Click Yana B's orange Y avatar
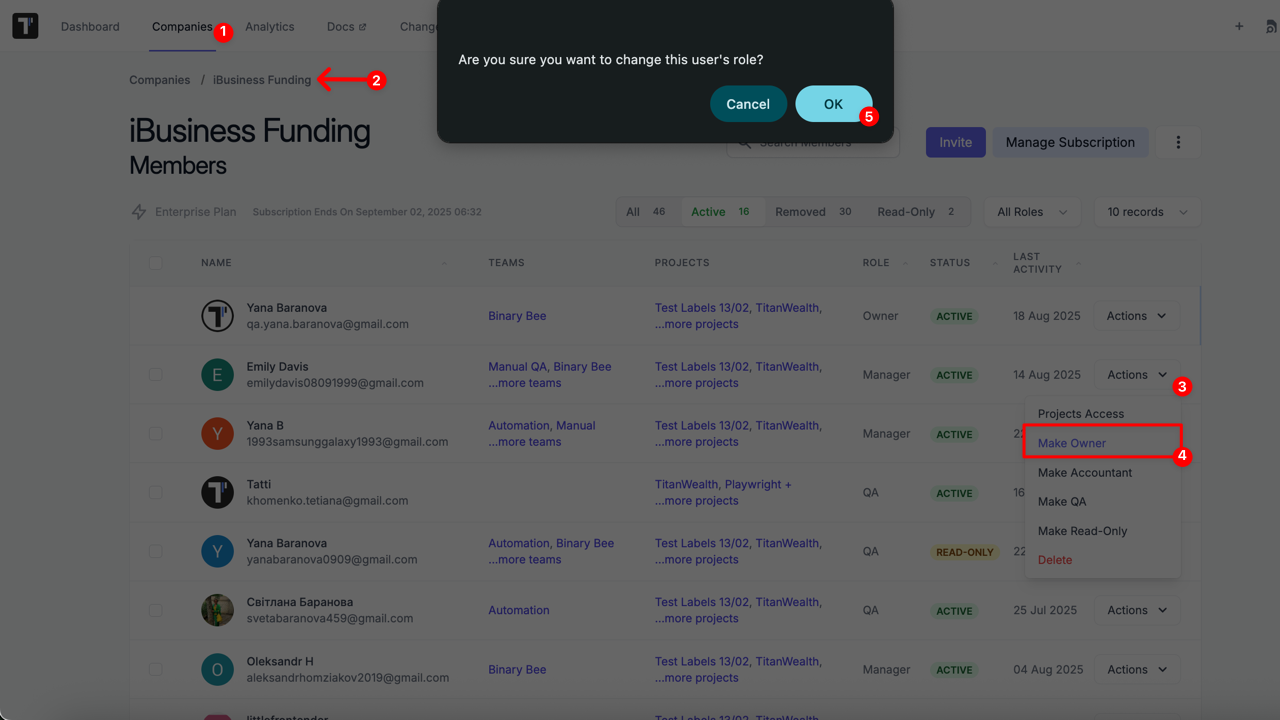 tap(217, 434)
